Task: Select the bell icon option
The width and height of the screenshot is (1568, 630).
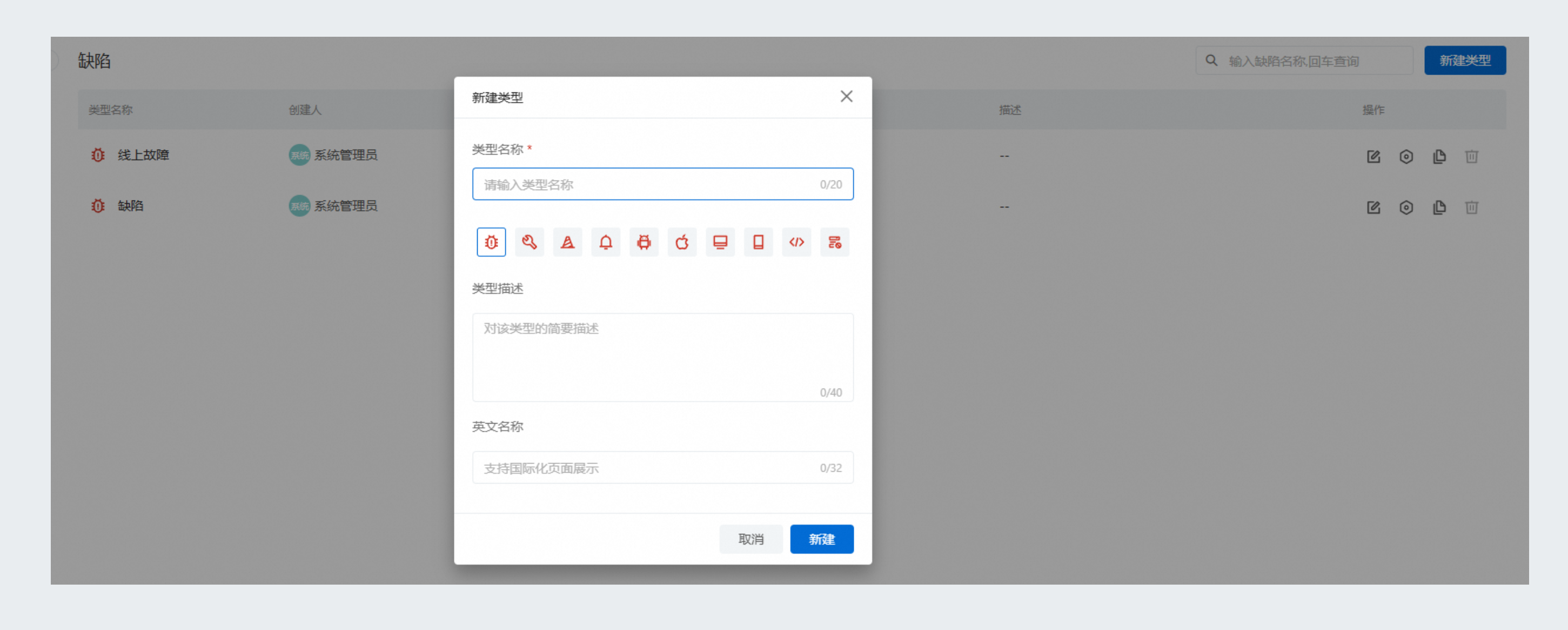Action: [606, 242]
